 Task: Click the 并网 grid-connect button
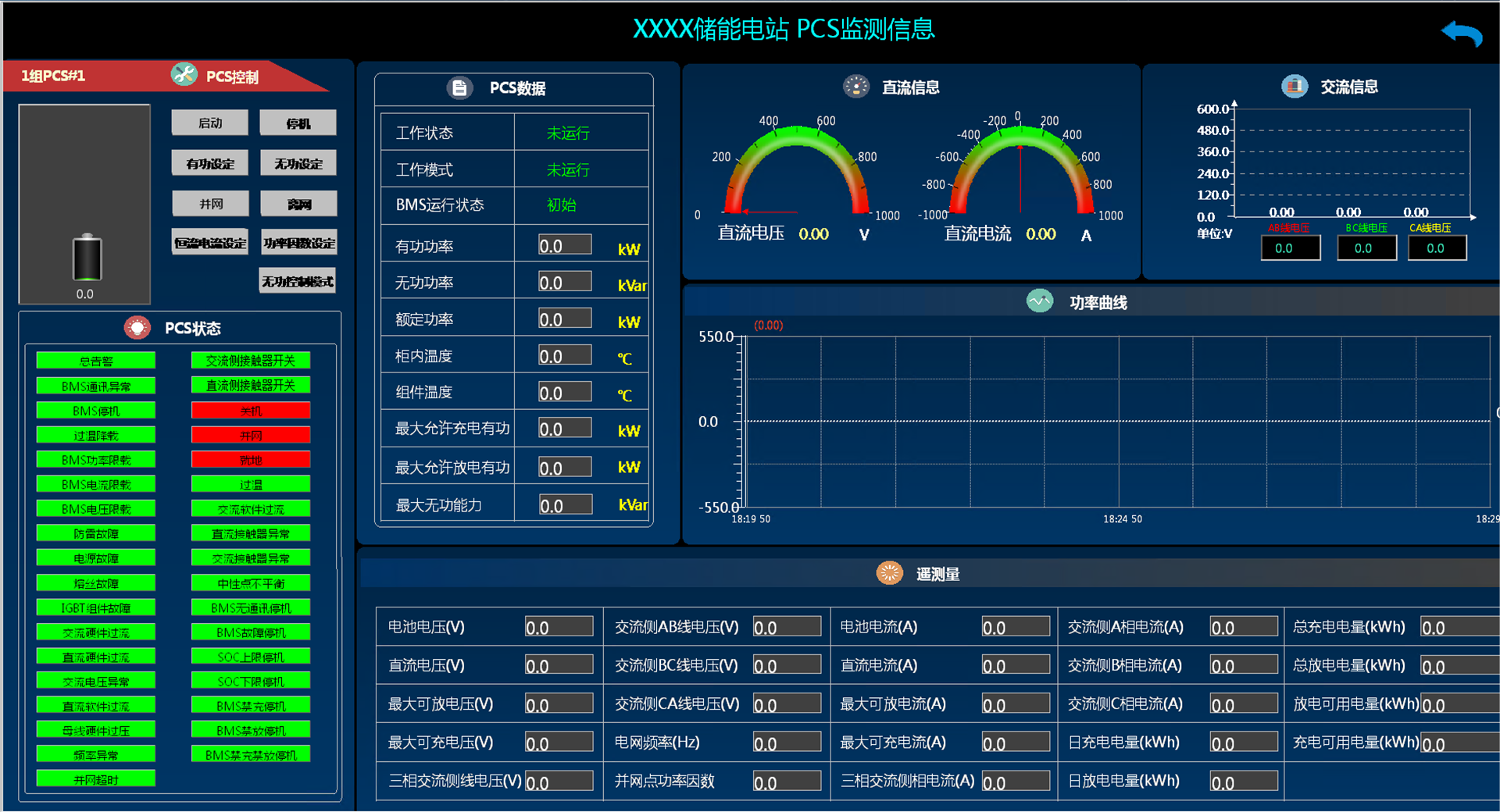pyautogui.click(x=209, y=203)
